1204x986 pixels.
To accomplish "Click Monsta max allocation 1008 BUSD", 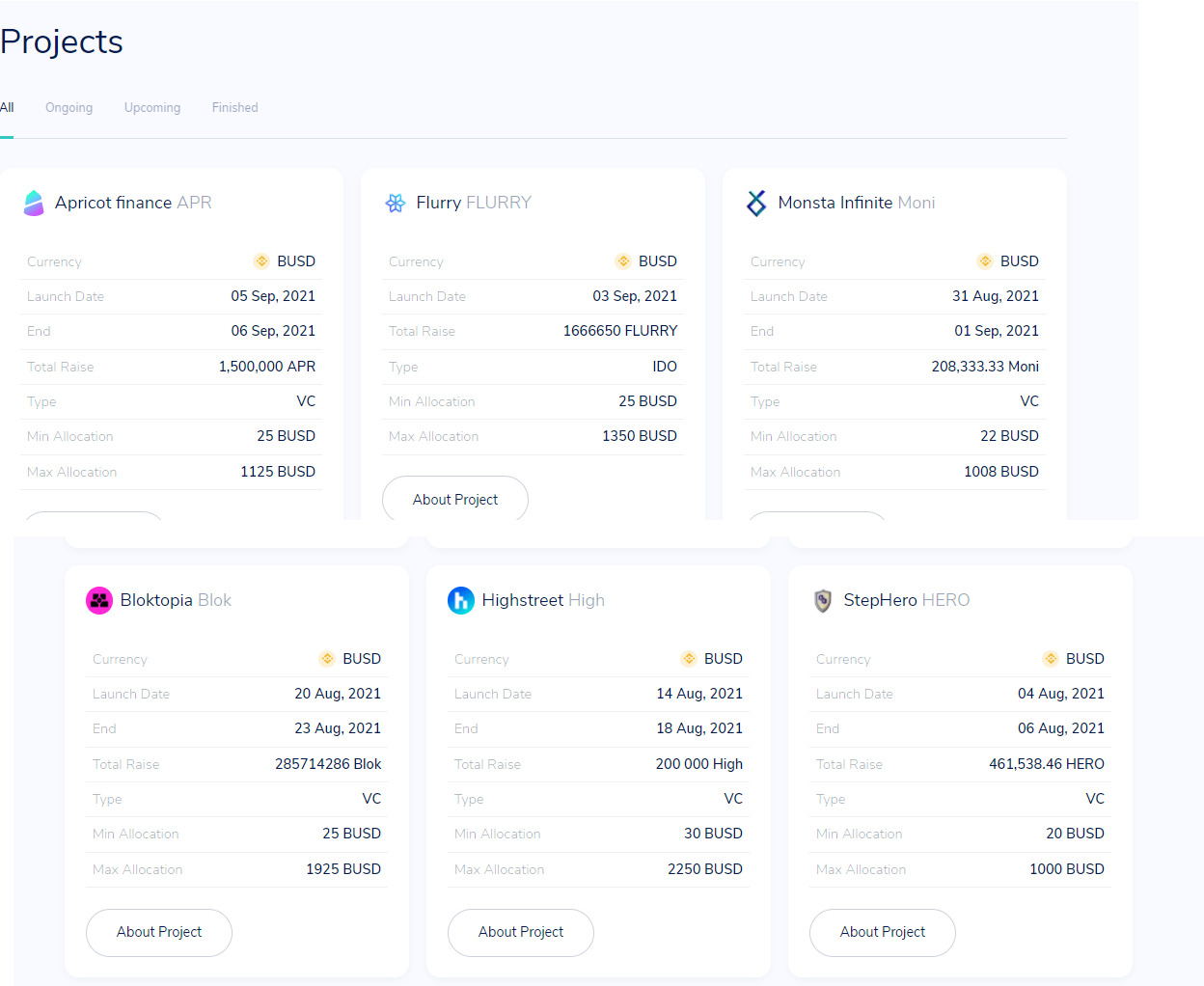I will (1001, 472).
